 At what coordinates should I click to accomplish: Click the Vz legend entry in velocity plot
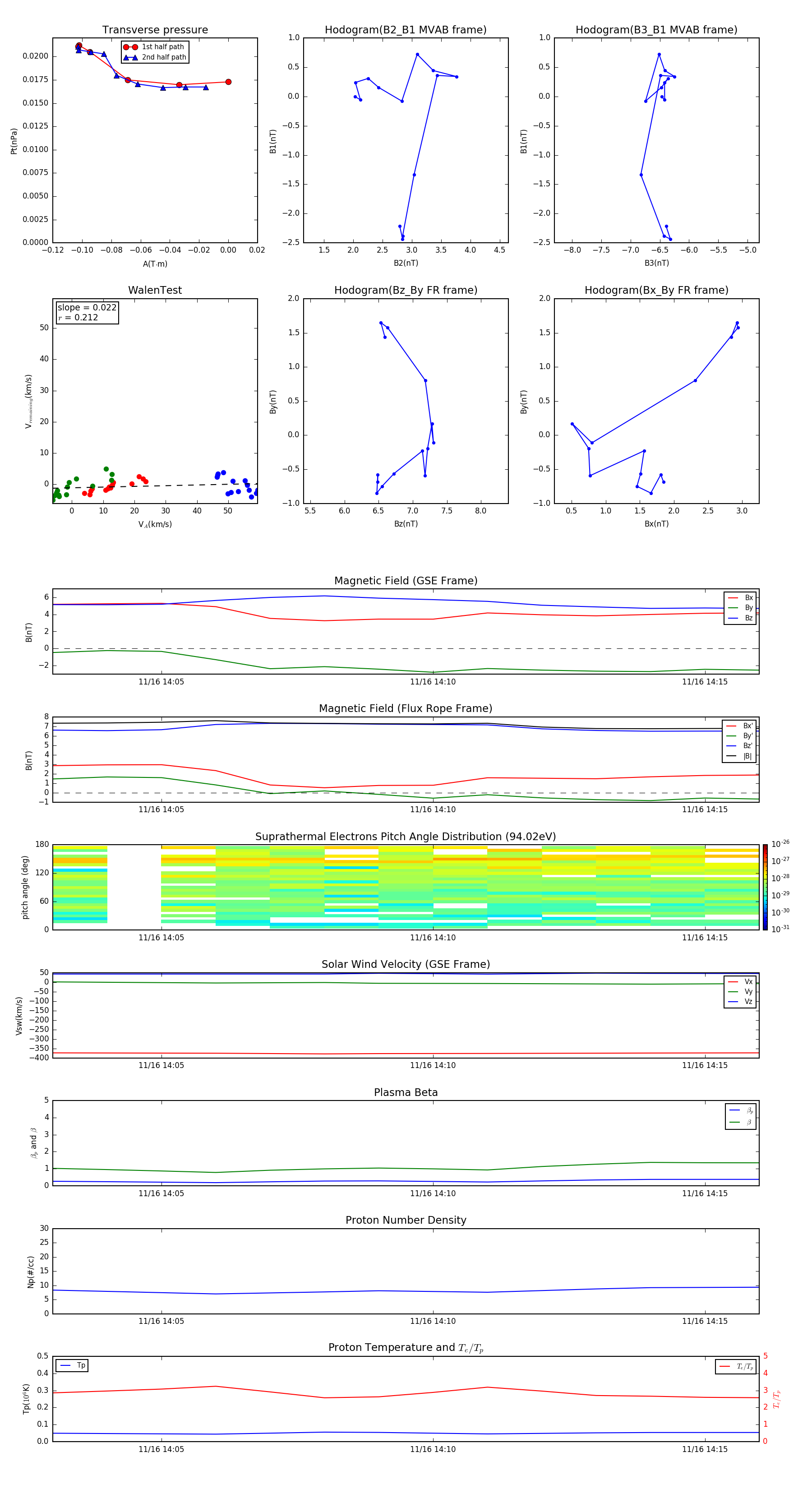tap(740, 1002)
